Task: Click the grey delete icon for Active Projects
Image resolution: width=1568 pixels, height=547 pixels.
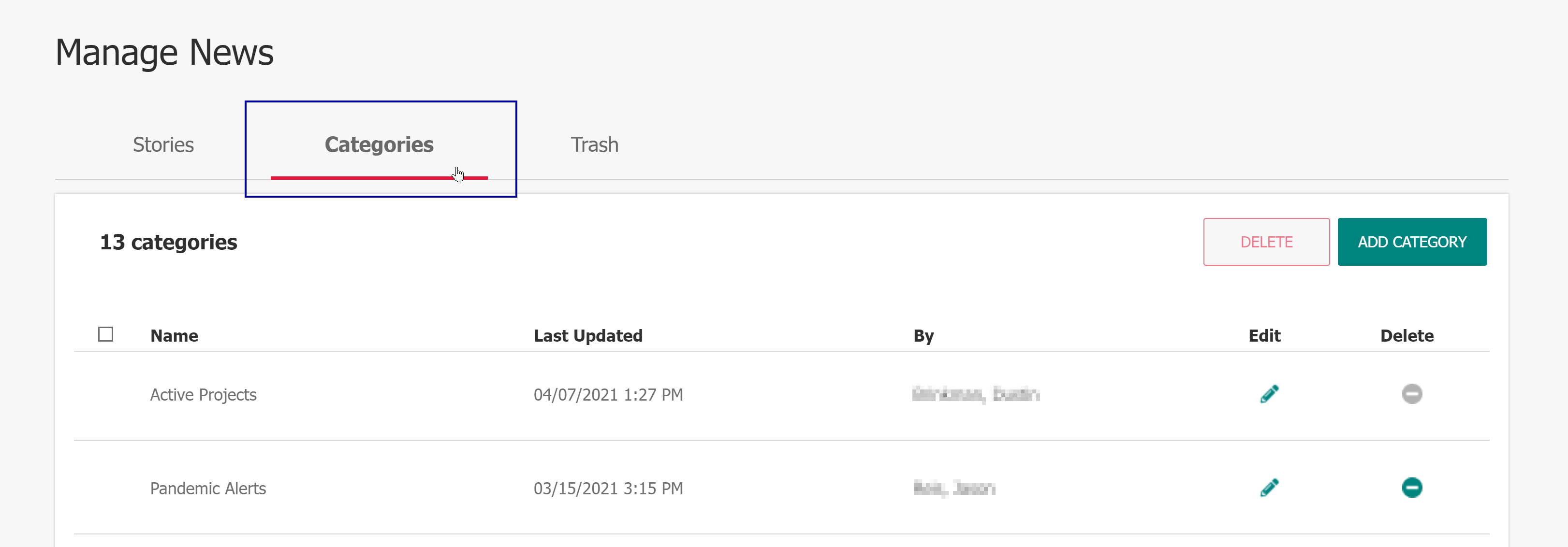Action: [1411, 394]
